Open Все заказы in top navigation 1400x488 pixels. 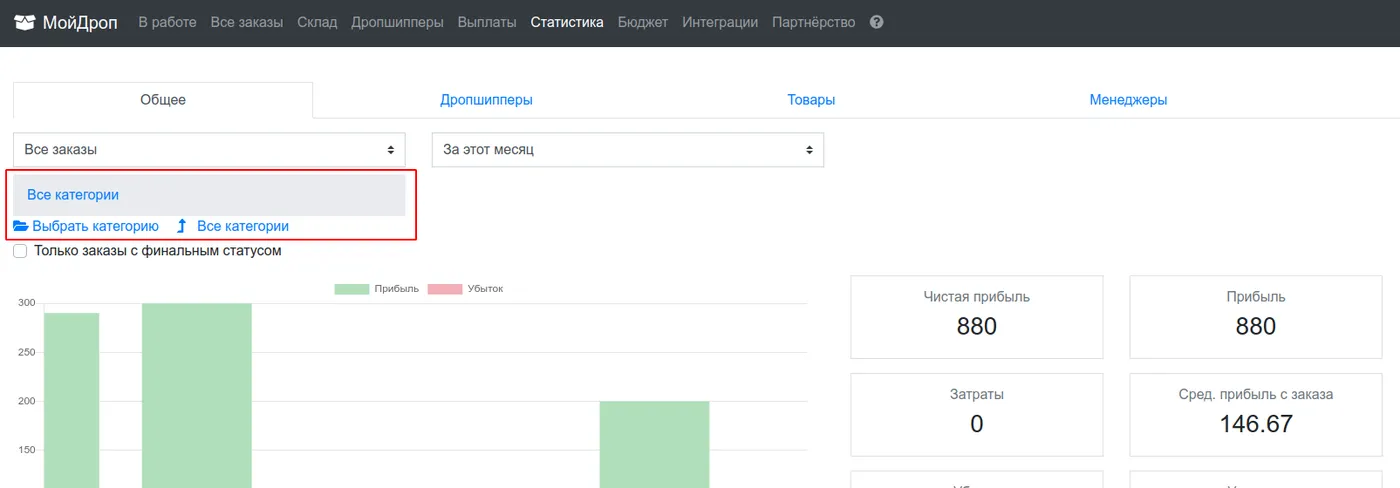pyautogui.click(x=247, y=22)
